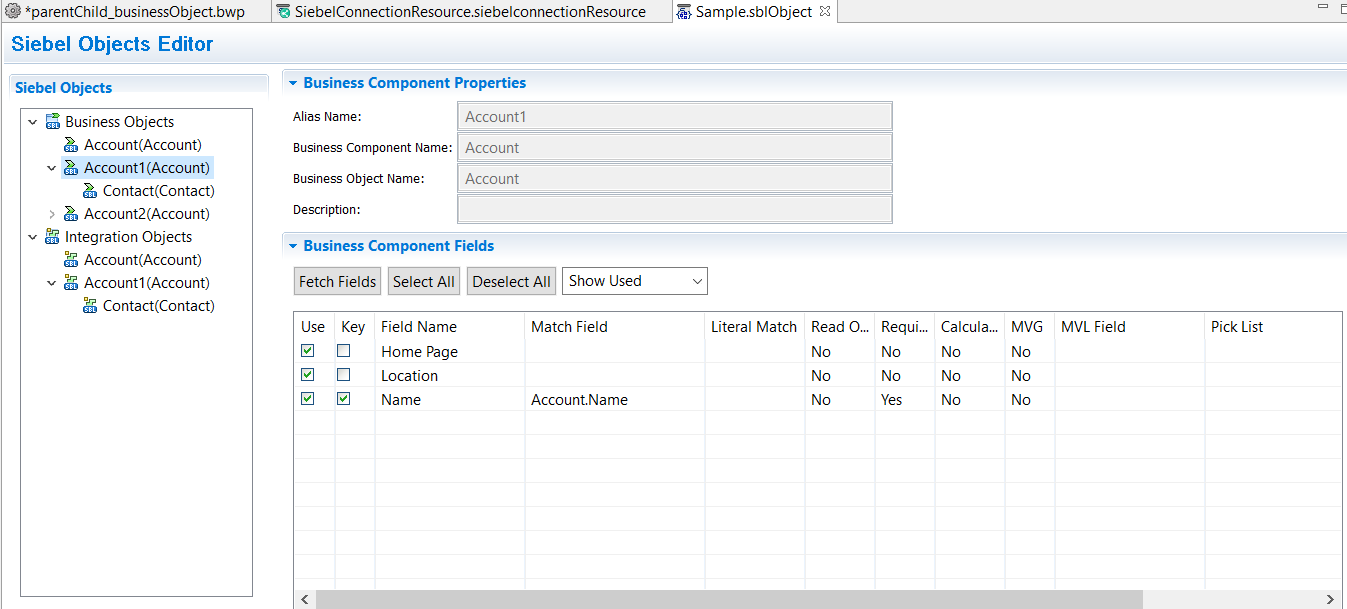Click the Pick List column header
1347x609 pixels.
point(1274,327)
